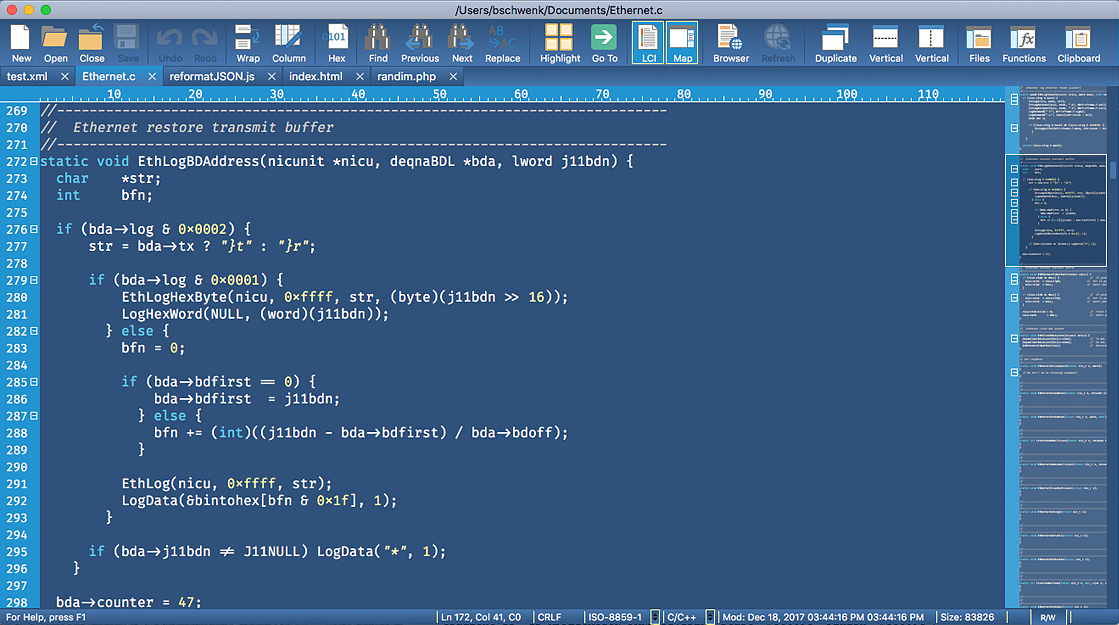The height and width of the screenshot is (625, 1119).
Task: Click the Duplicate window icon
Action: click(x=835, y=43)
